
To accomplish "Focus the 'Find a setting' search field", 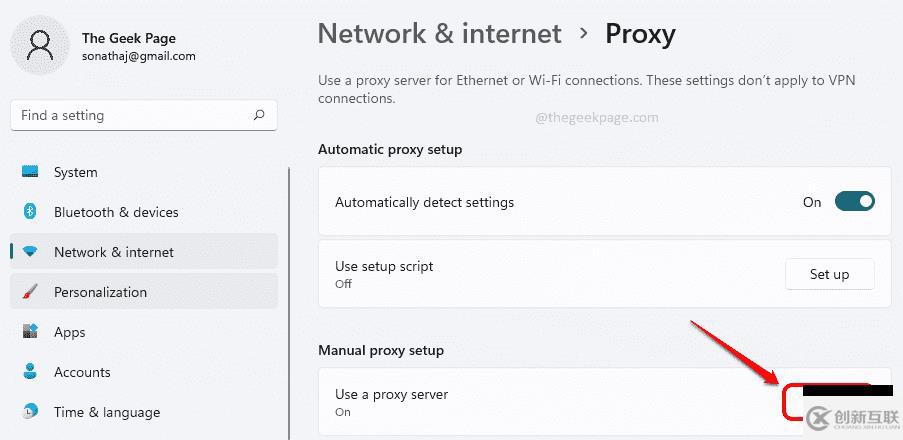I will 130,115.
